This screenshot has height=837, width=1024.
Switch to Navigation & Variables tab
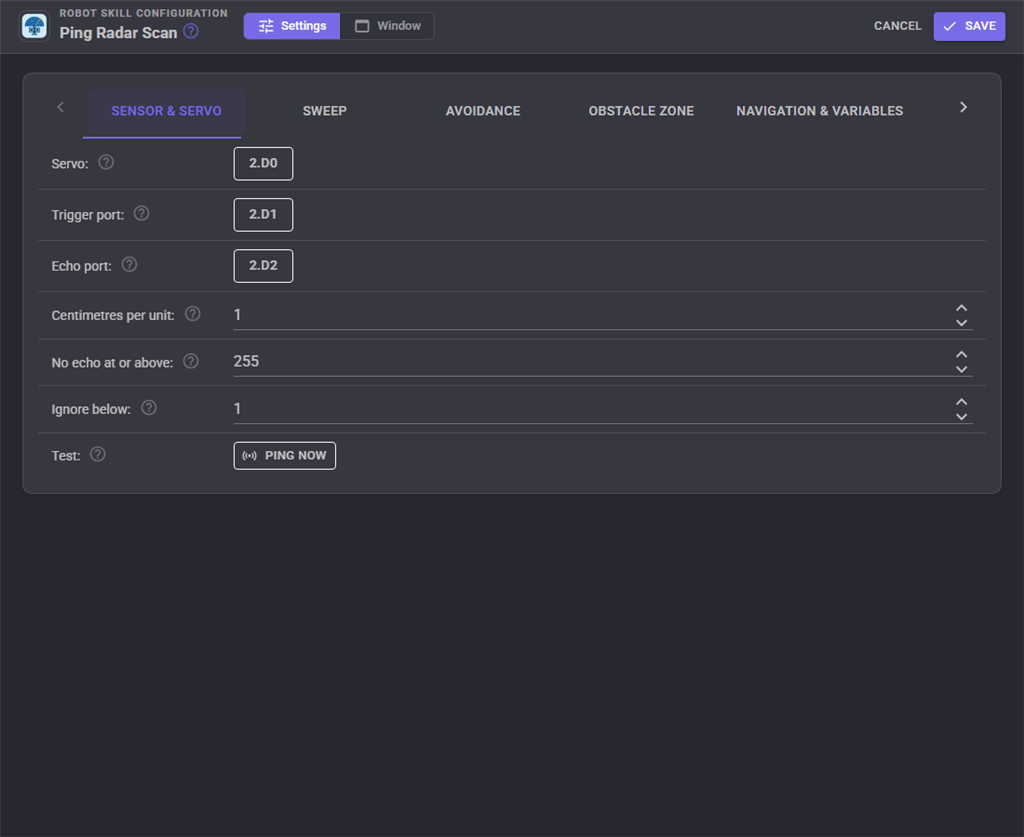[x=820, y=111]
